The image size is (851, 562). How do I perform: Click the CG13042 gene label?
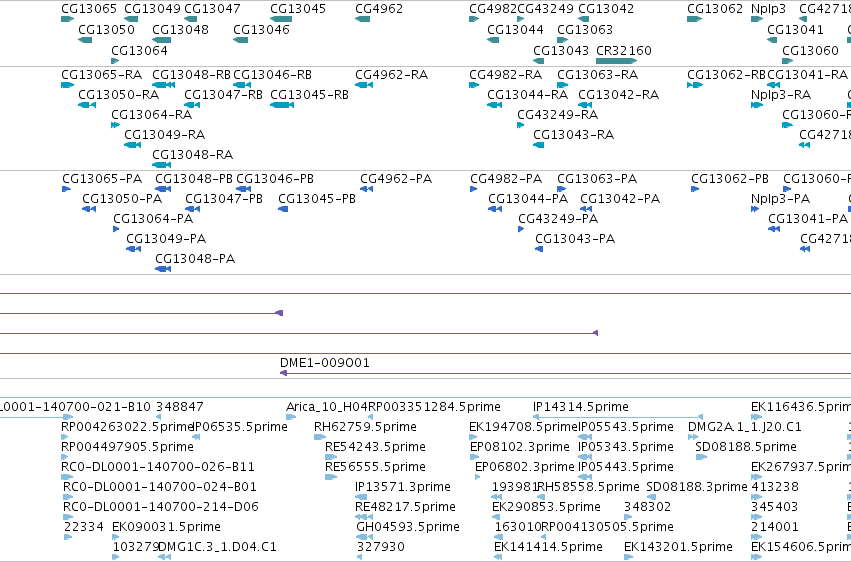point(606,9)
